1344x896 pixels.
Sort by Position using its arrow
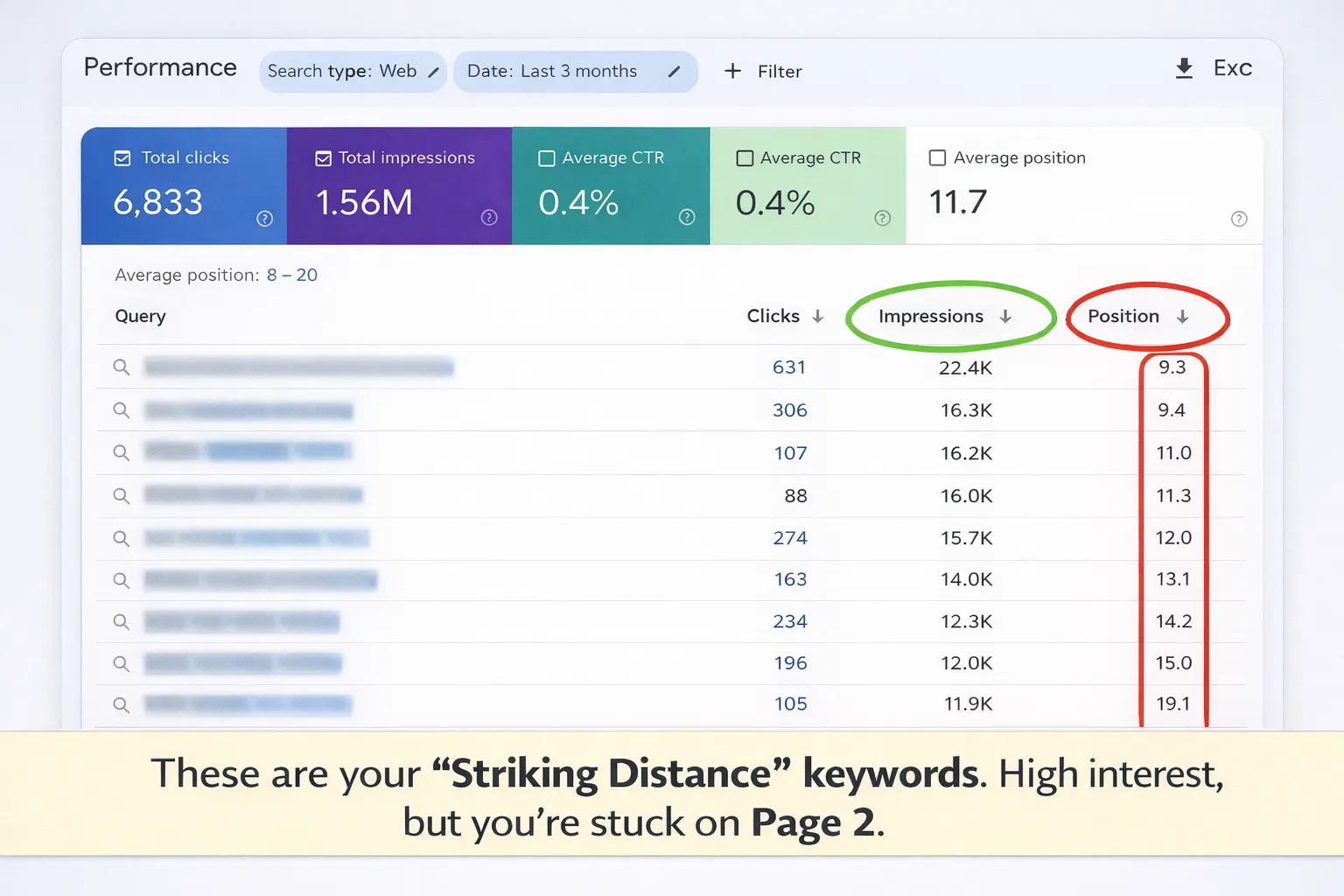(x=1182, y=317)
